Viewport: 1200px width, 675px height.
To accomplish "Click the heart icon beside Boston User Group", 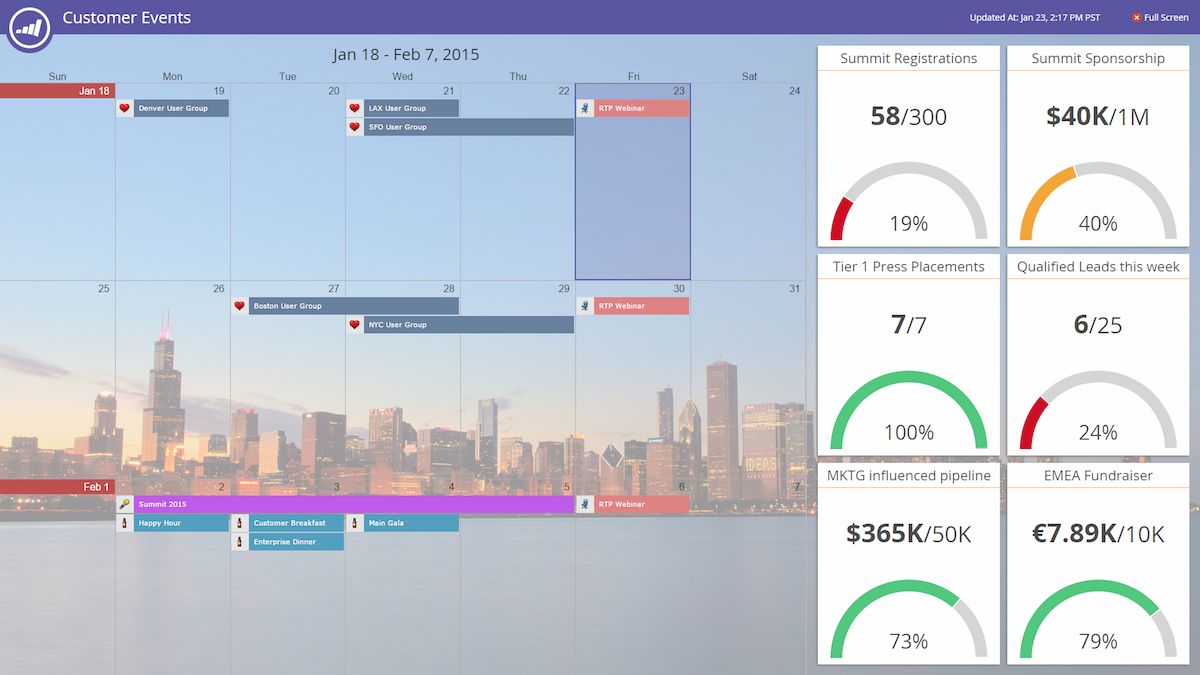I will point(239,306).
